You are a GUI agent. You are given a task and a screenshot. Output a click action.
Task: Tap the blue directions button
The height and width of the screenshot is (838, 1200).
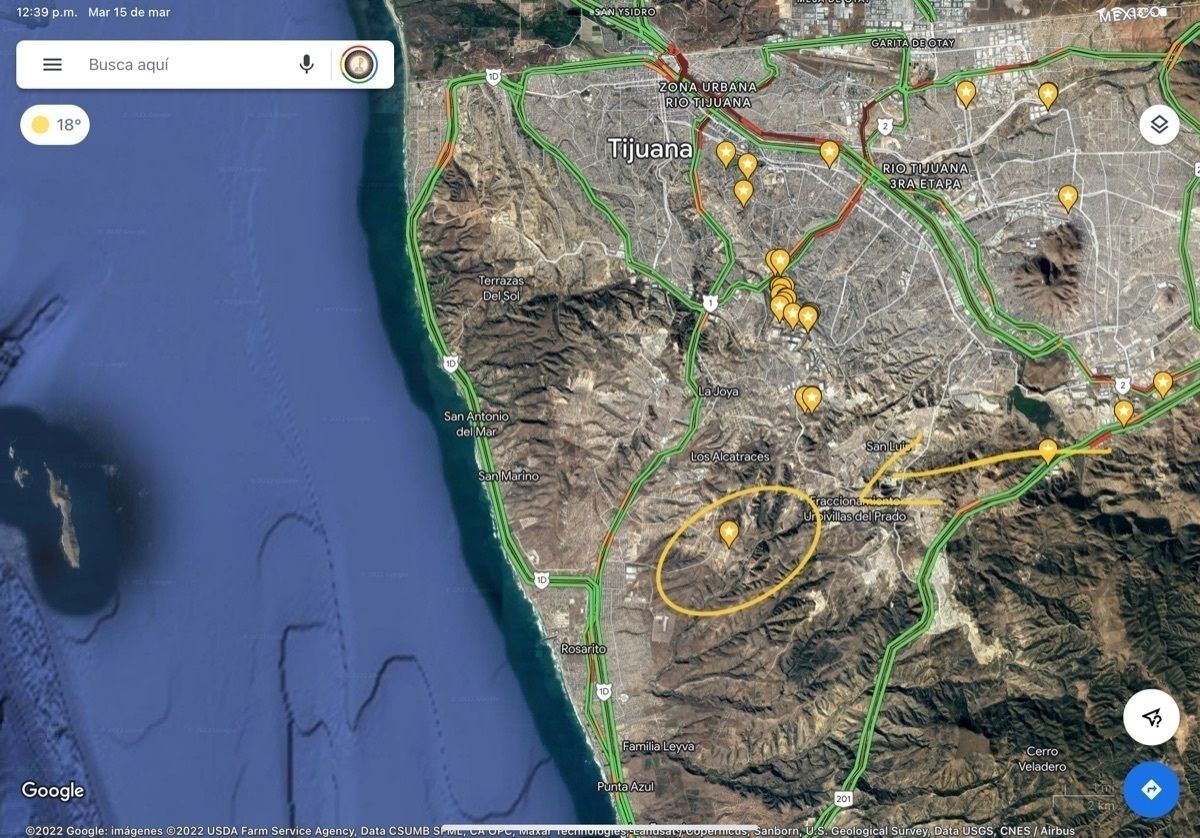coord(1151,790)
